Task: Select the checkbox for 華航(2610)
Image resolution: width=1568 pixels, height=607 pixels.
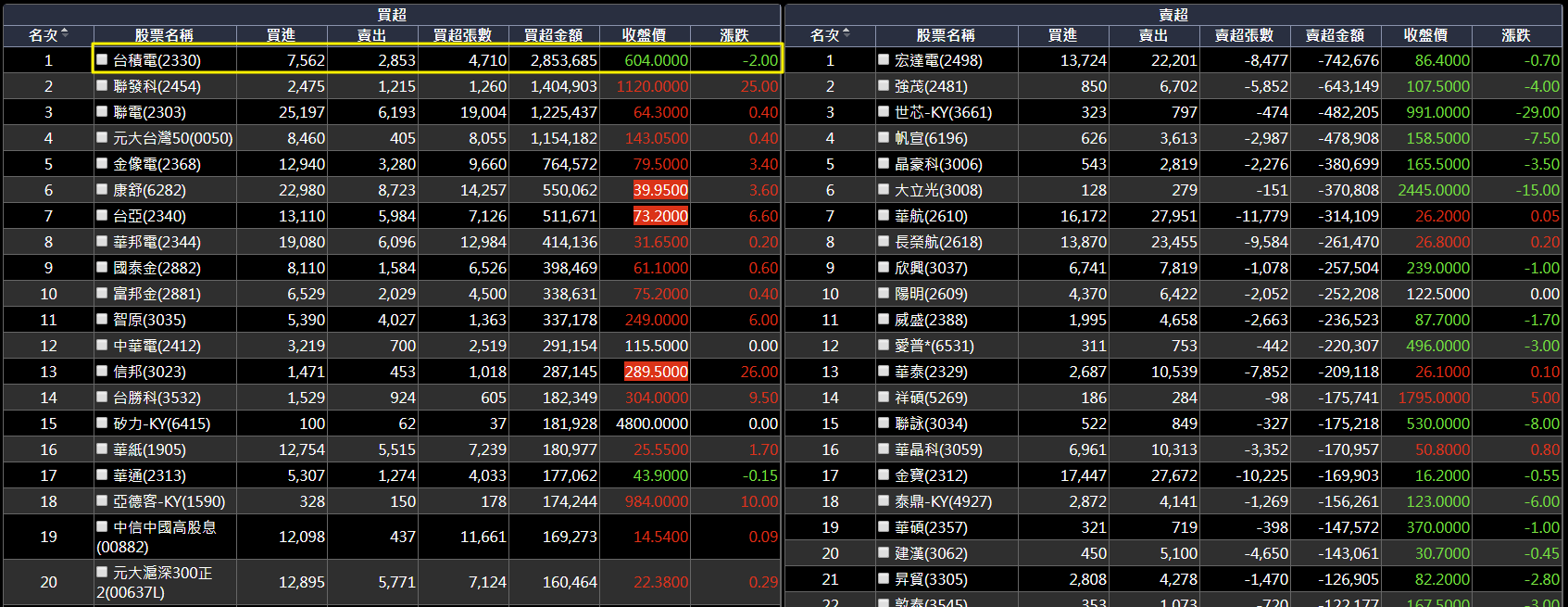Action: (x=884, y=215)
